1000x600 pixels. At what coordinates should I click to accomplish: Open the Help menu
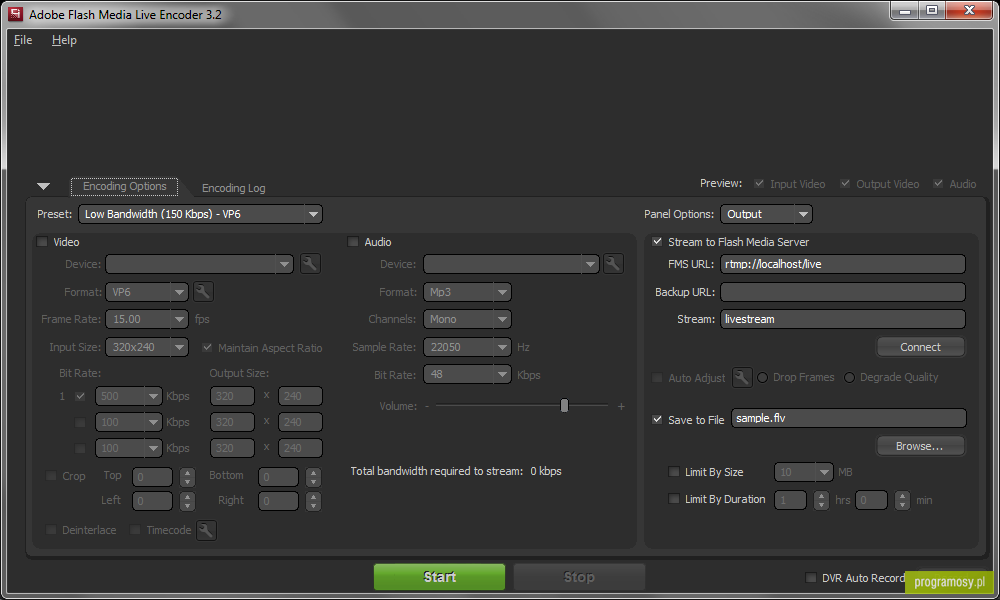pyautogui.click(x=64, y=40)
